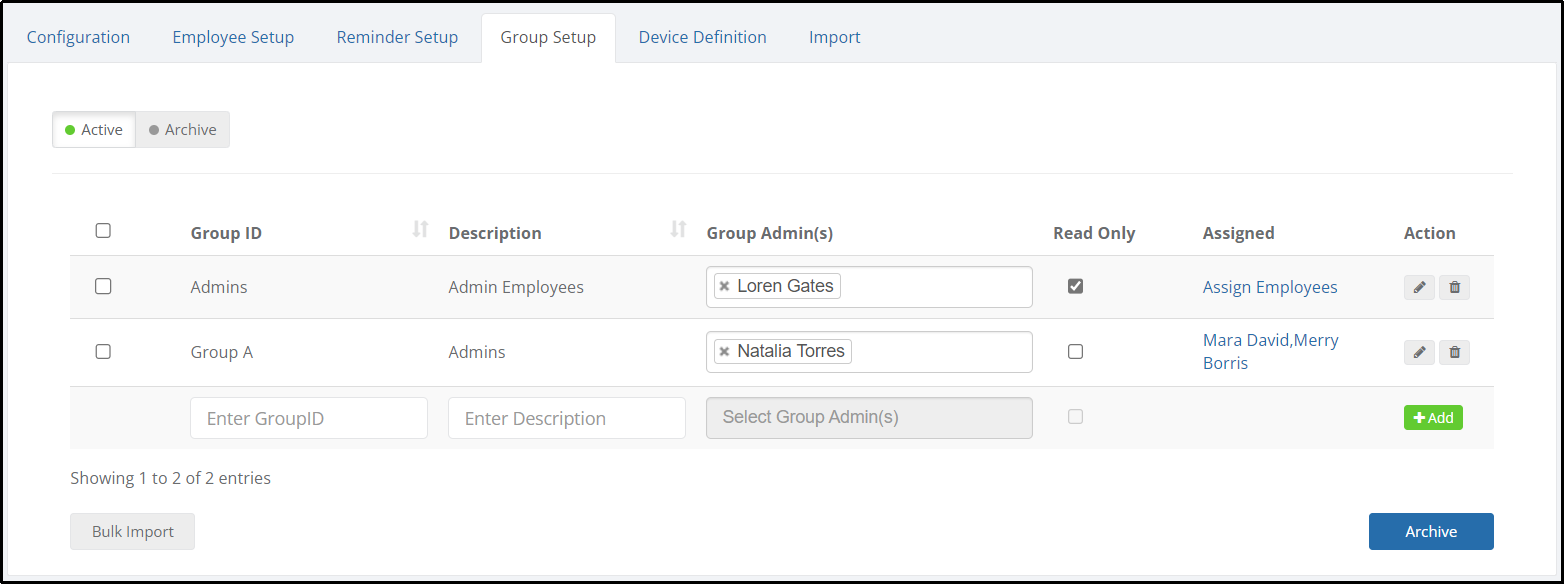The image size is (1565, 585).
Task: Remove Loren Gates with the x icon
Action: point(724,287)
